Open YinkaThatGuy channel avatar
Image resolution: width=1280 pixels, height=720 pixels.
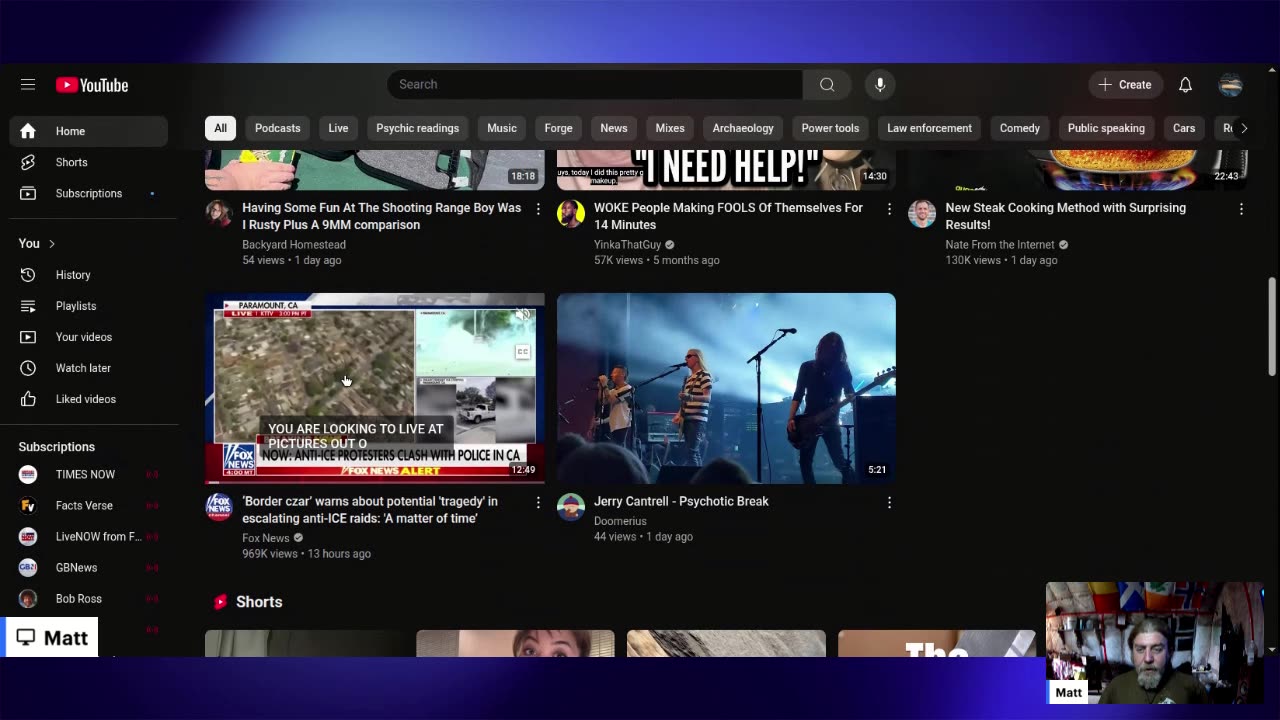click(x=570, y=213)
